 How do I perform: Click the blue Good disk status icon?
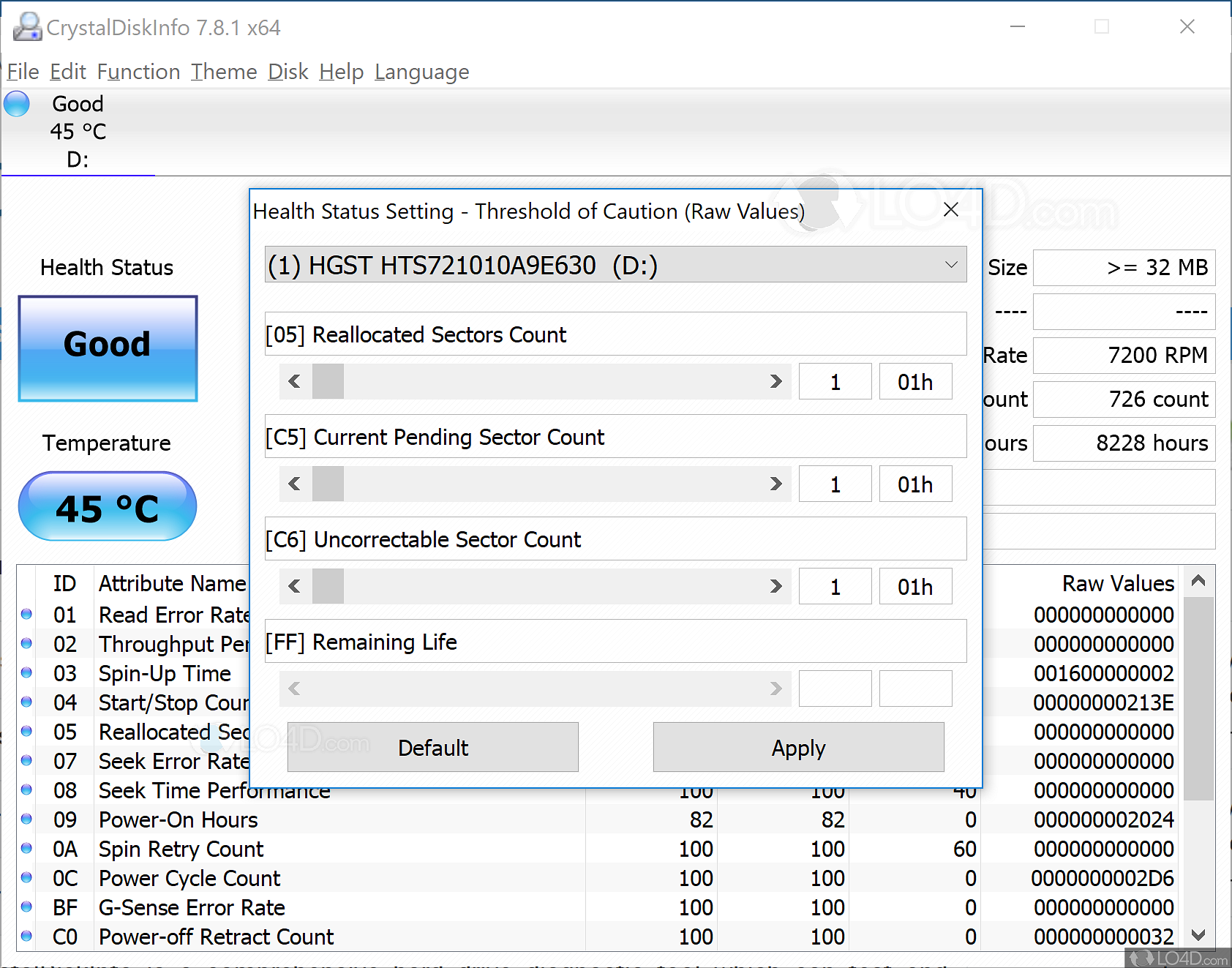point(17,104)
